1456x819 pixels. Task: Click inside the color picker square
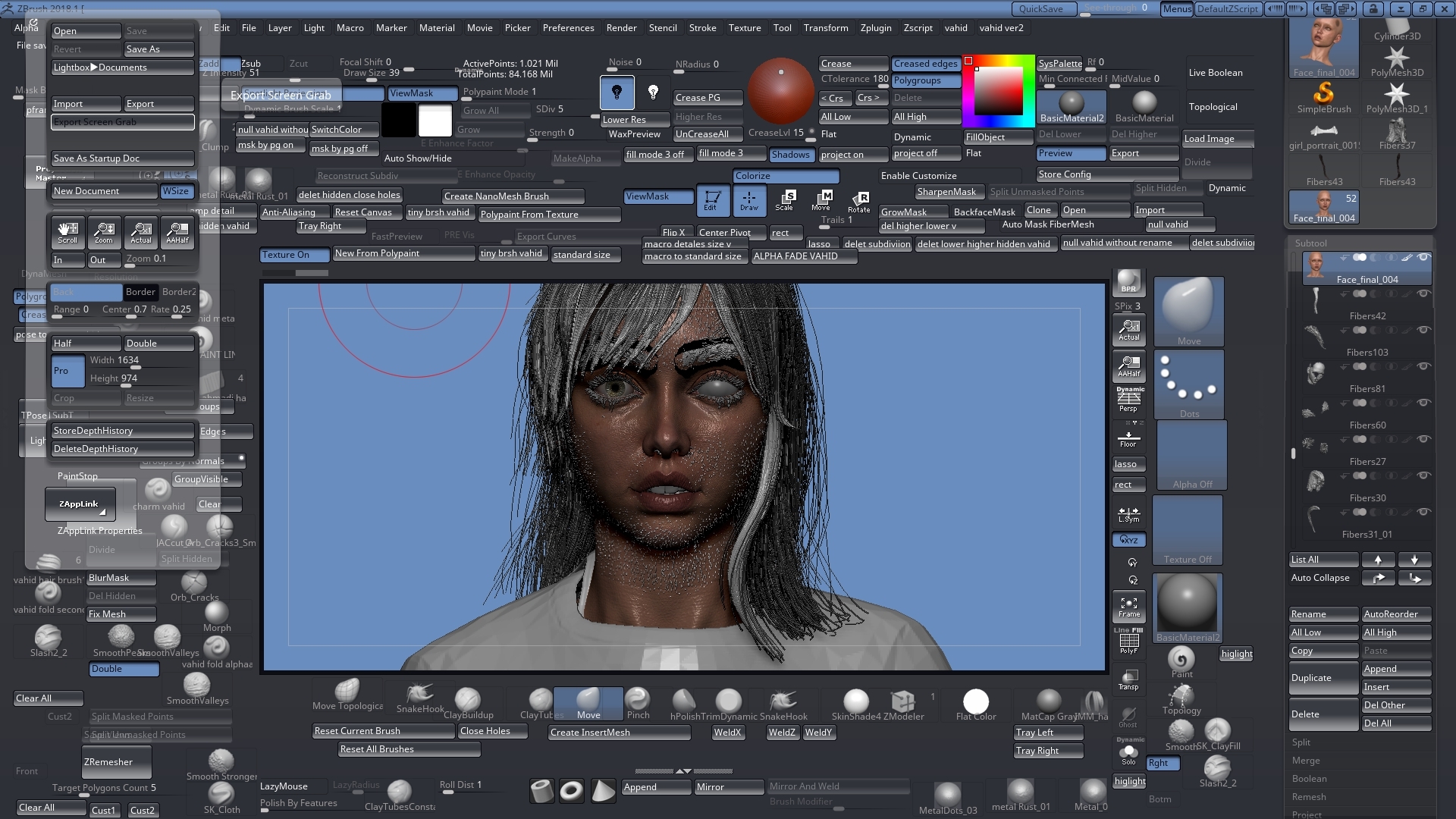click(998, 92)
